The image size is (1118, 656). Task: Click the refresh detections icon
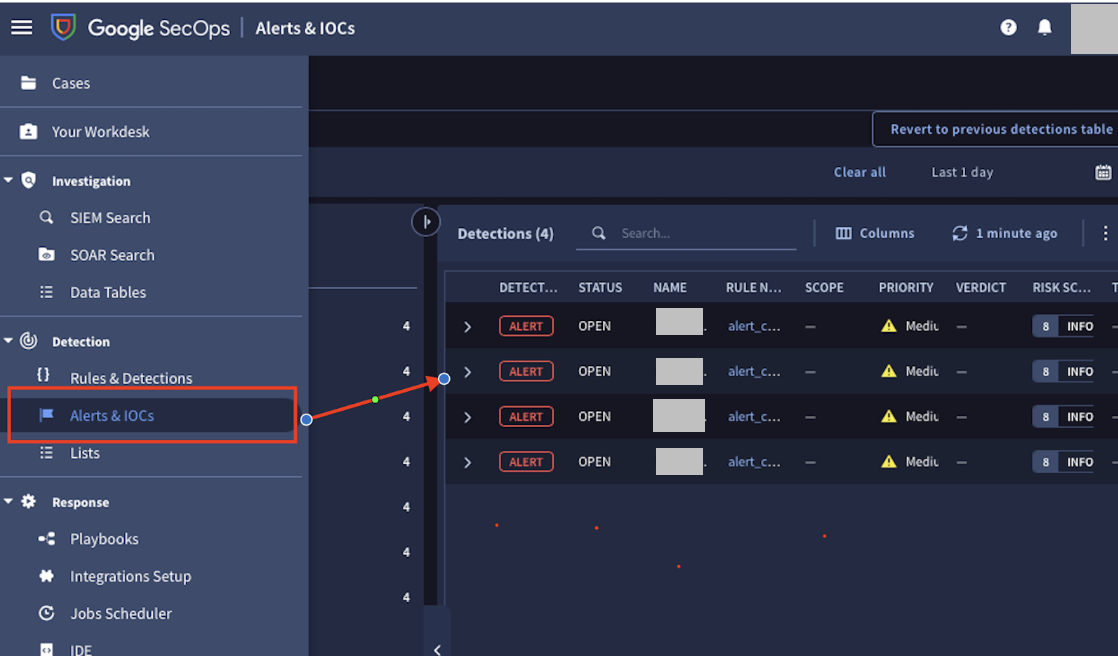point(960,233)
